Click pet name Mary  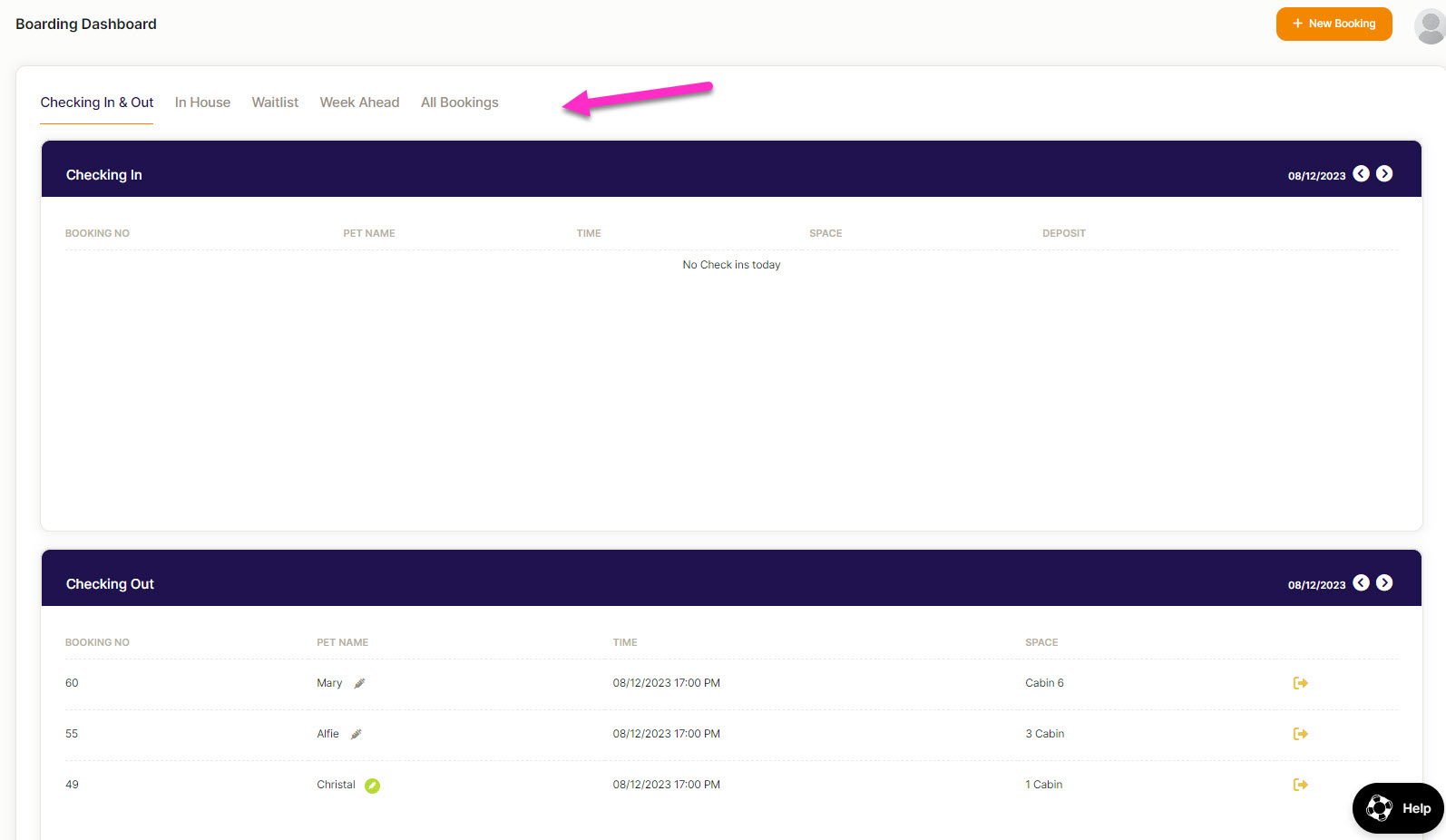pos(329,683)
